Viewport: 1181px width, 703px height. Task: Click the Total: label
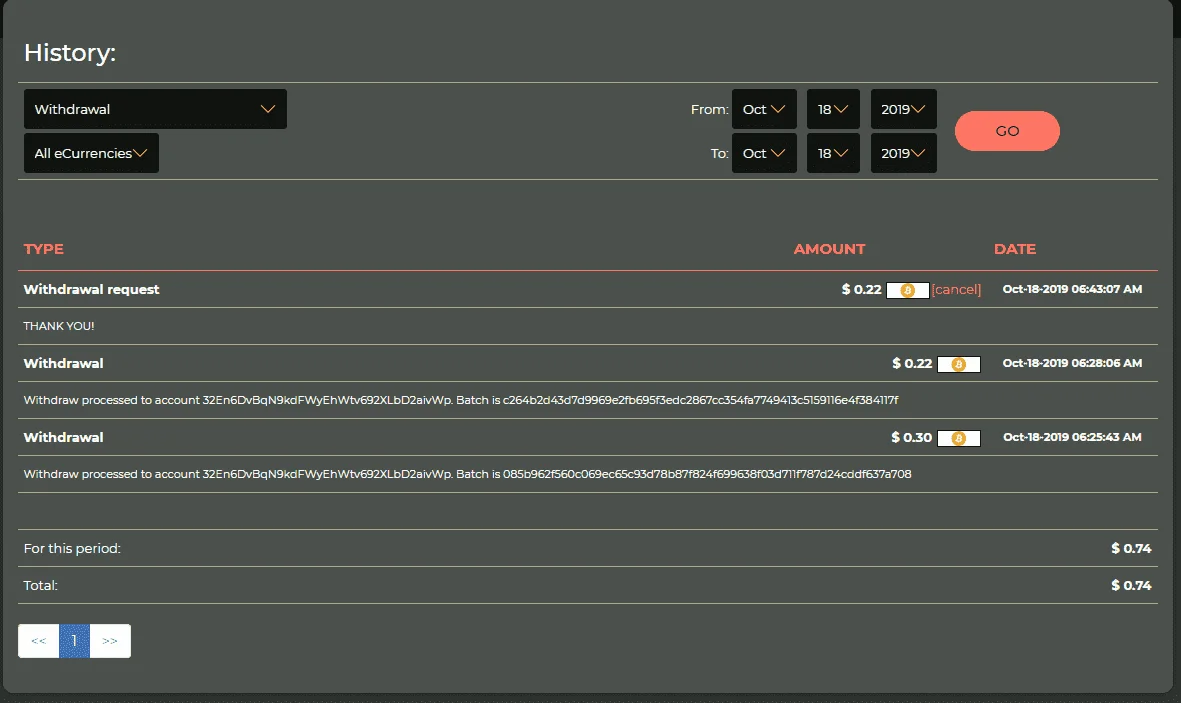click(41, 585)
